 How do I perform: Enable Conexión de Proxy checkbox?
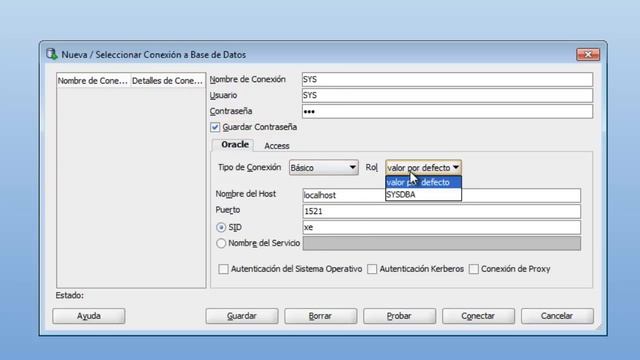pos(473,269)
